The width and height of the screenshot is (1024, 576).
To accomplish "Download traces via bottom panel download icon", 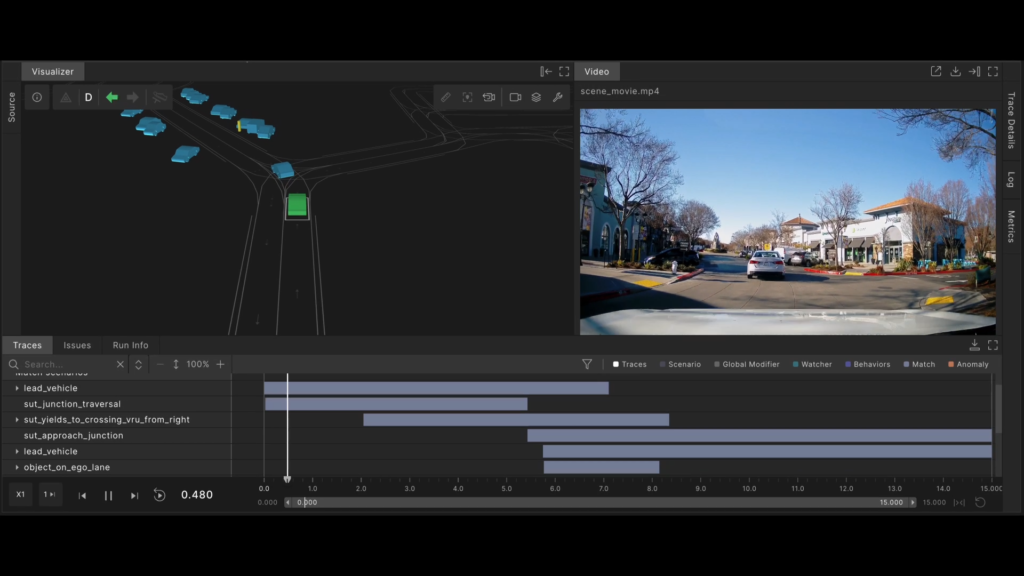I will tap(974, 345).
